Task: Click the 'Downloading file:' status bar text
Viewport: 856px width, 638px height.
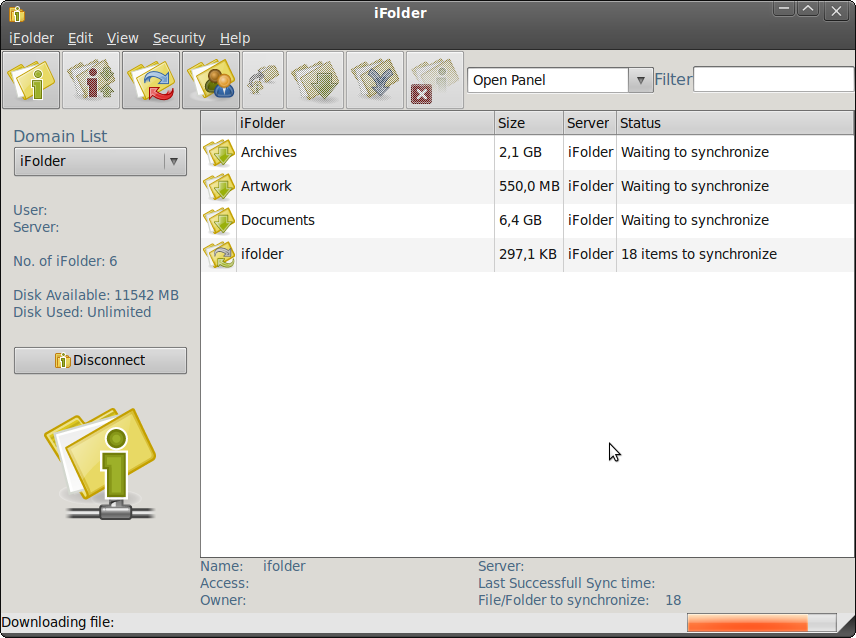Action: 58,623
